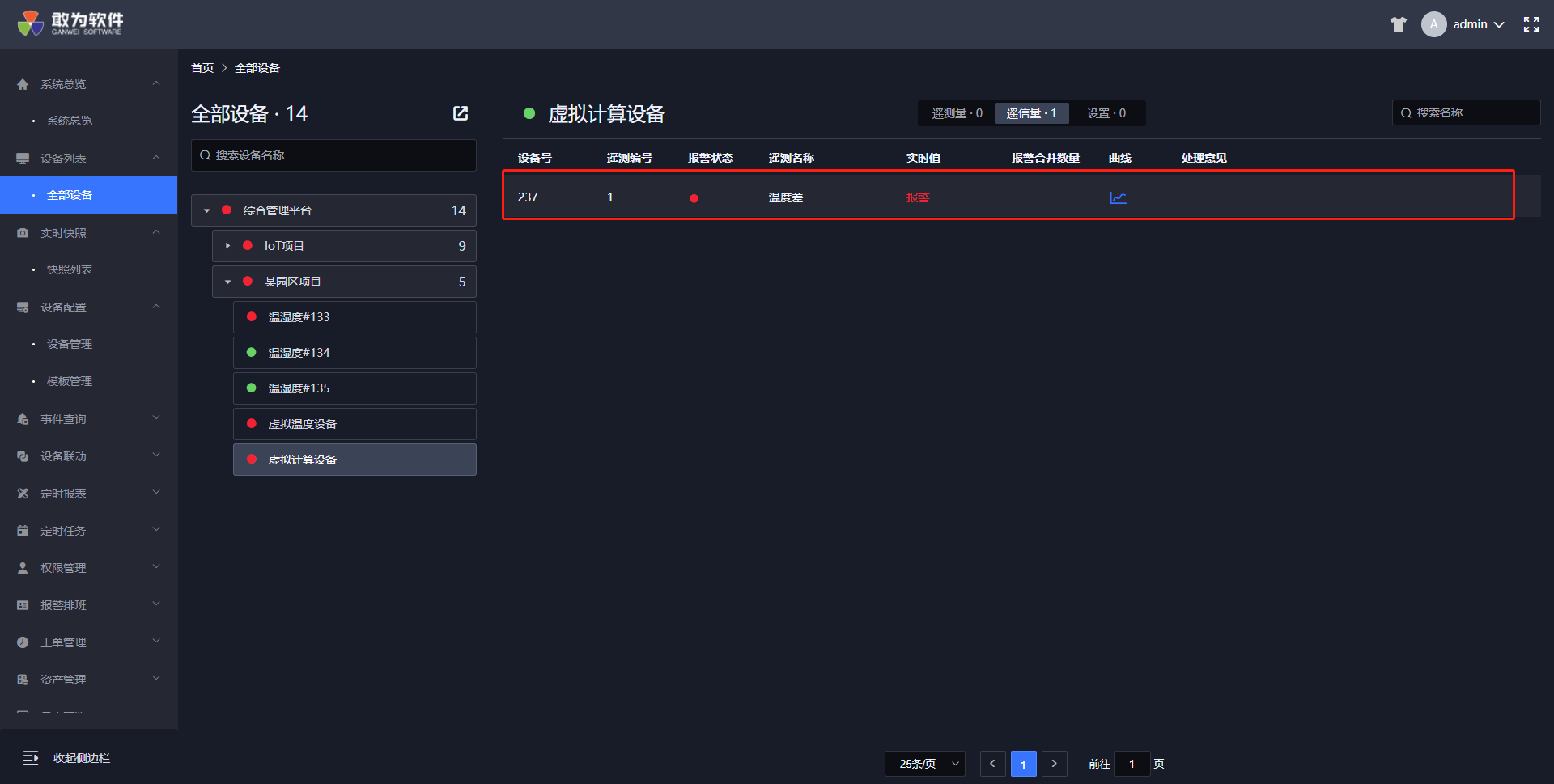
Task: Open the 25条/页 page size dropdown
Action: pos(924,764)
